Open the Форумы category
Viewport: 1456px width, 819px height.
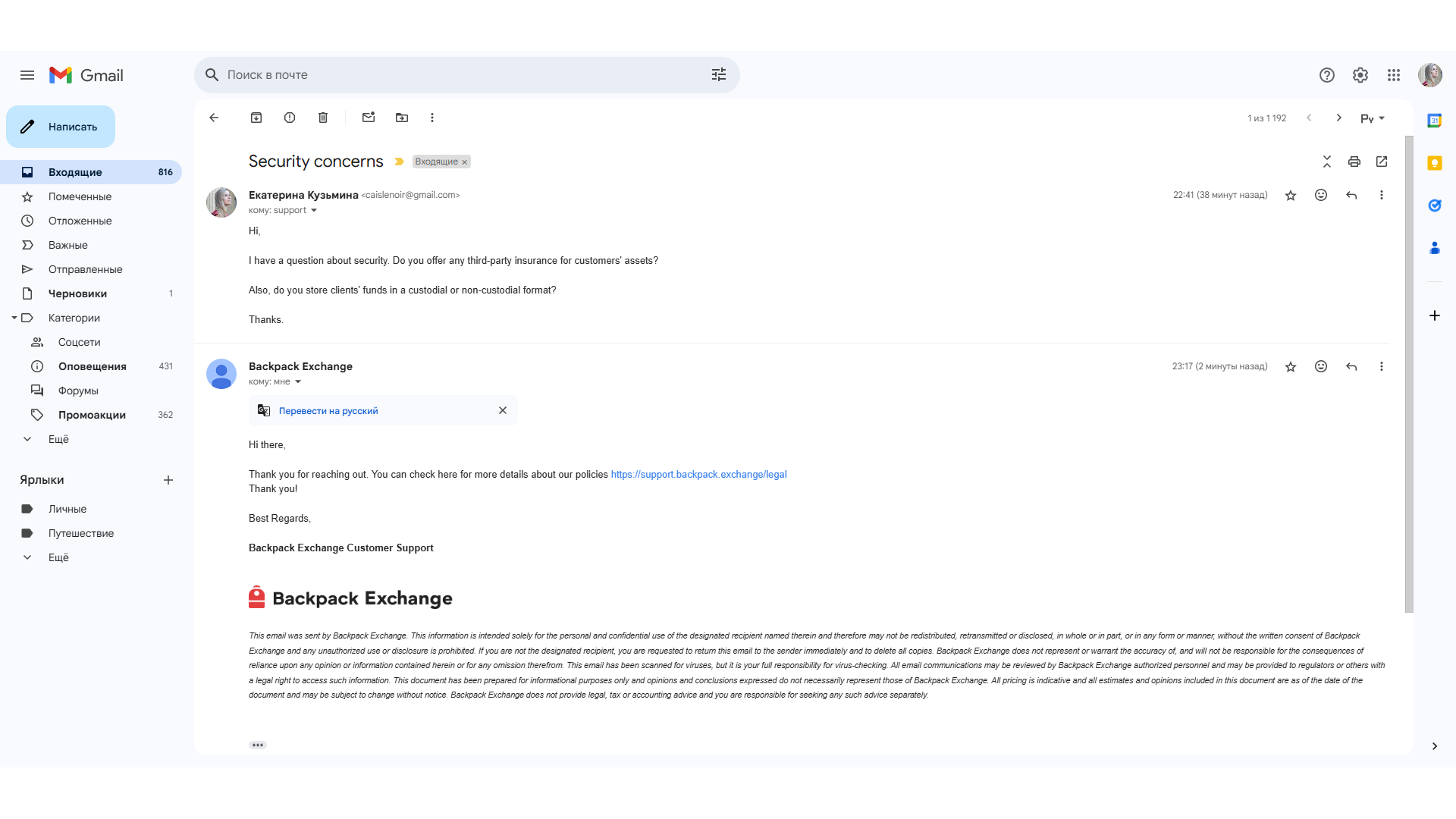point(91,391)
